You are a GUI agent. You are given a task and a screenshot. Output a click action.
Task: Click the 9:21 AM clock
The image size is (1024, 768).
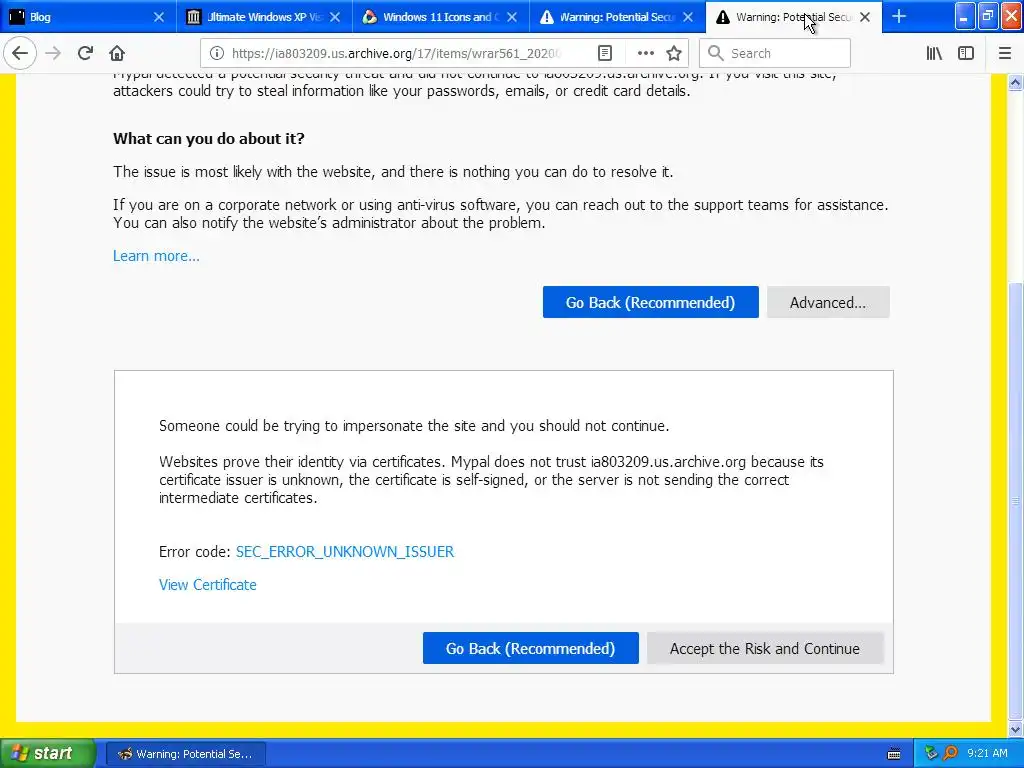[x=987, y=754]
